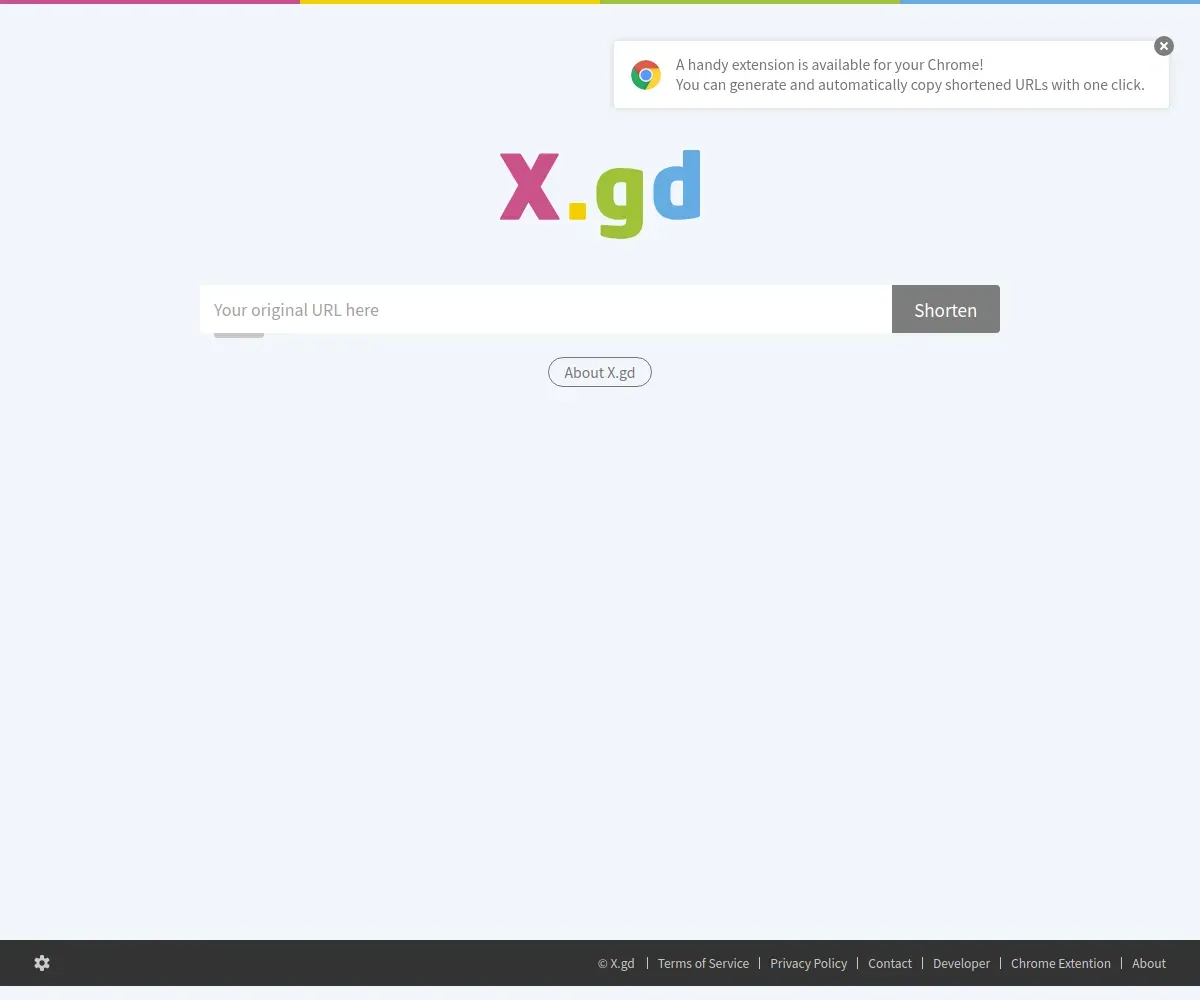Go to the Contact page
The height and width of the screenshot is (1000, 1200).
[x=890, y=963]
